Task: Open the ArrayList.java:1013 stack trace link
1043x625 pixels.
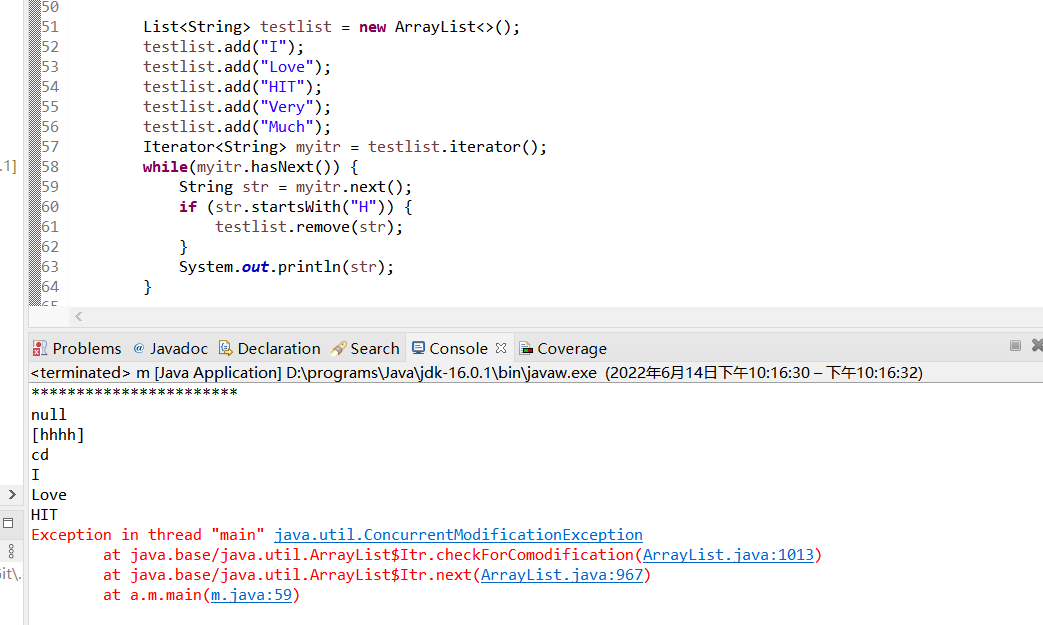Action: (x=728, y=555)
